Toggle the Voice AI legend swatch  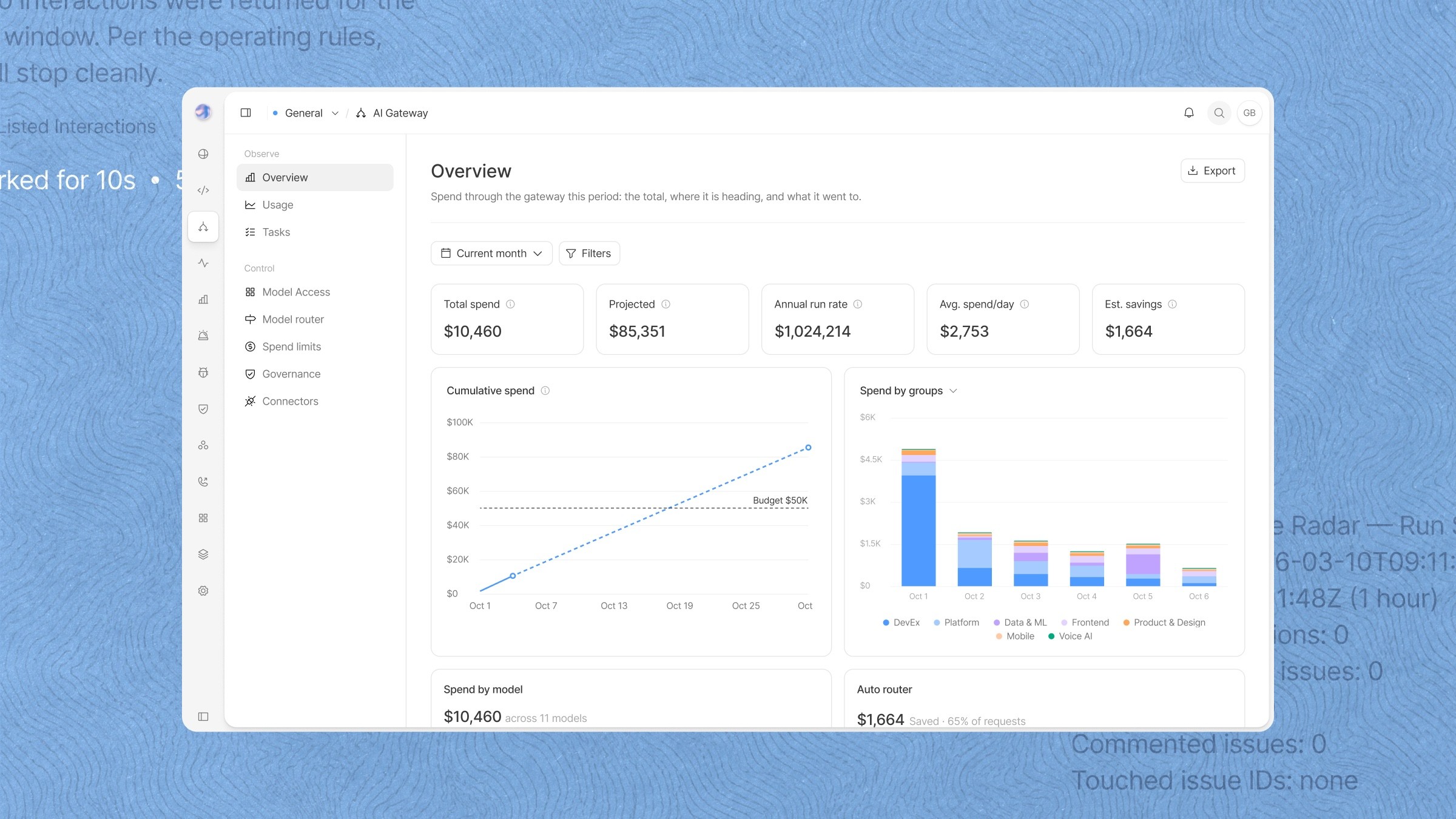1051,636
